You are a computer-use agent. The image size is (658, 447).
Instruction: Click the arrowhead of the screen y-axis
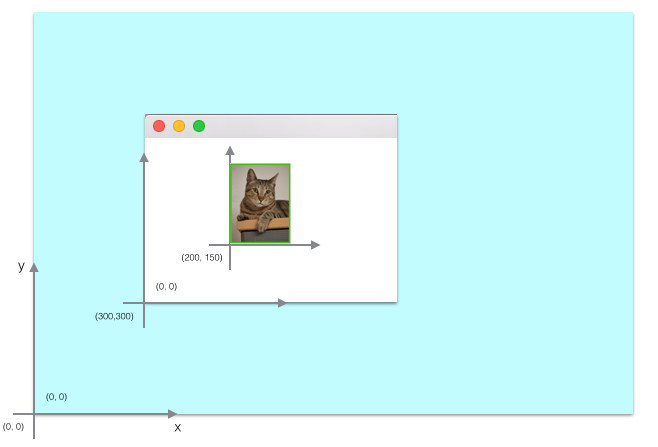[34, 267]
